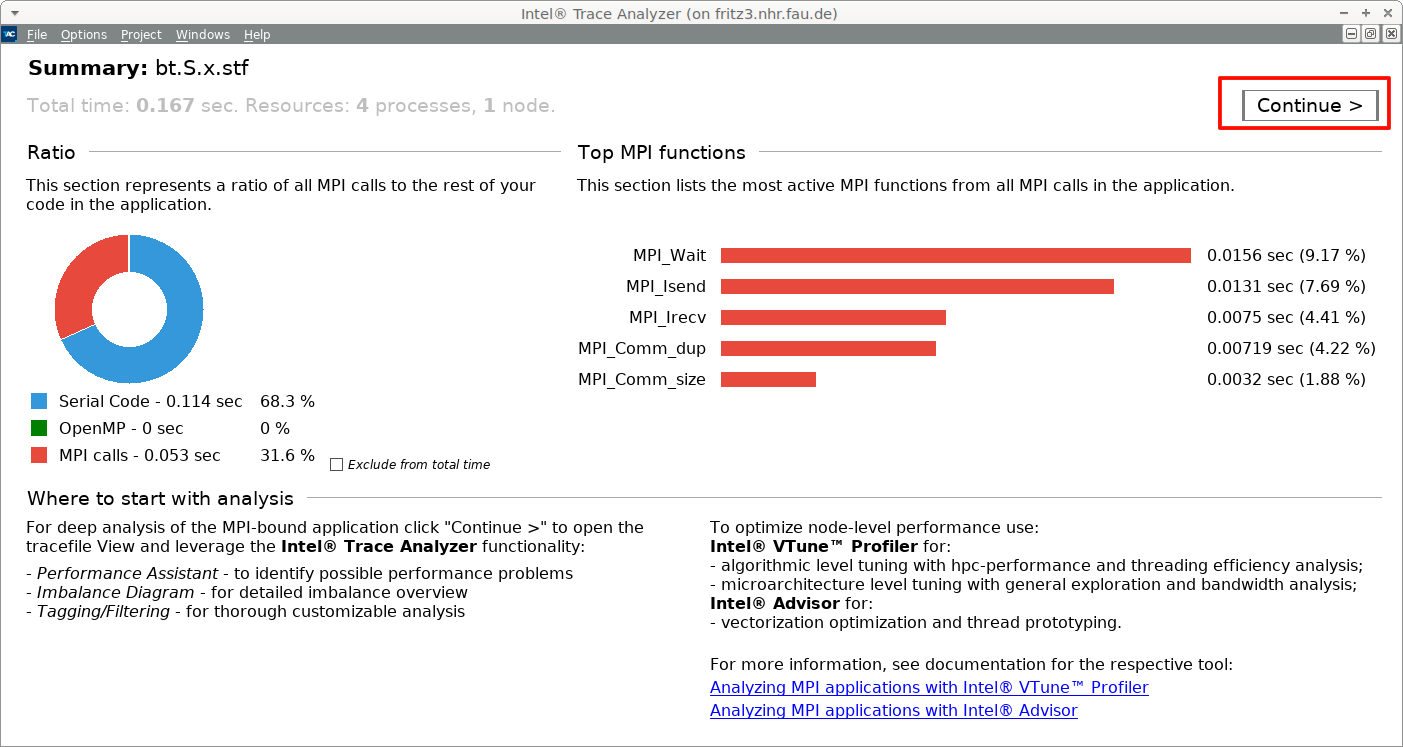Maximize the main window from title bar
Viewport: 1403px width, 747px height.
1366,13
